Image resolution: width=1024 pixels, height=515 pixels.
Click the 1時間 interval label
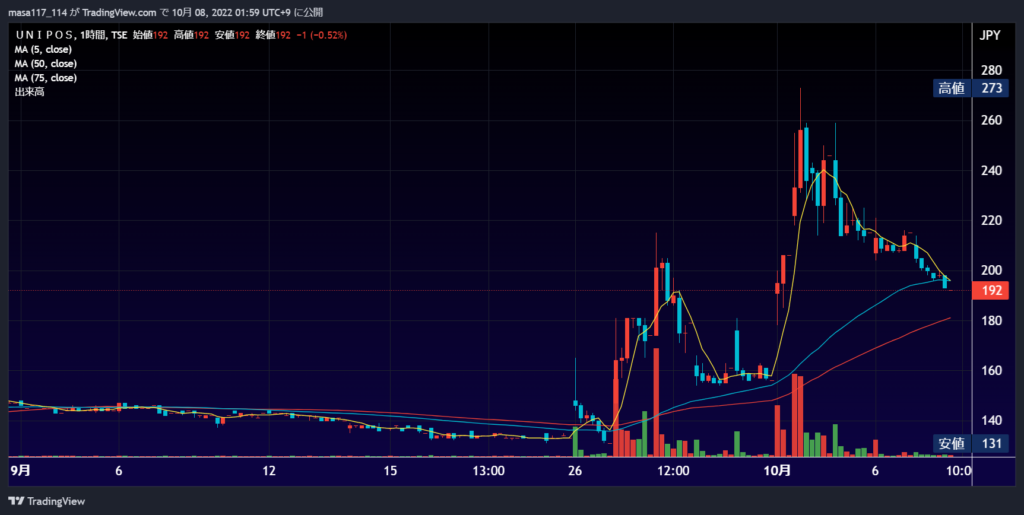(x=91, y=35)
